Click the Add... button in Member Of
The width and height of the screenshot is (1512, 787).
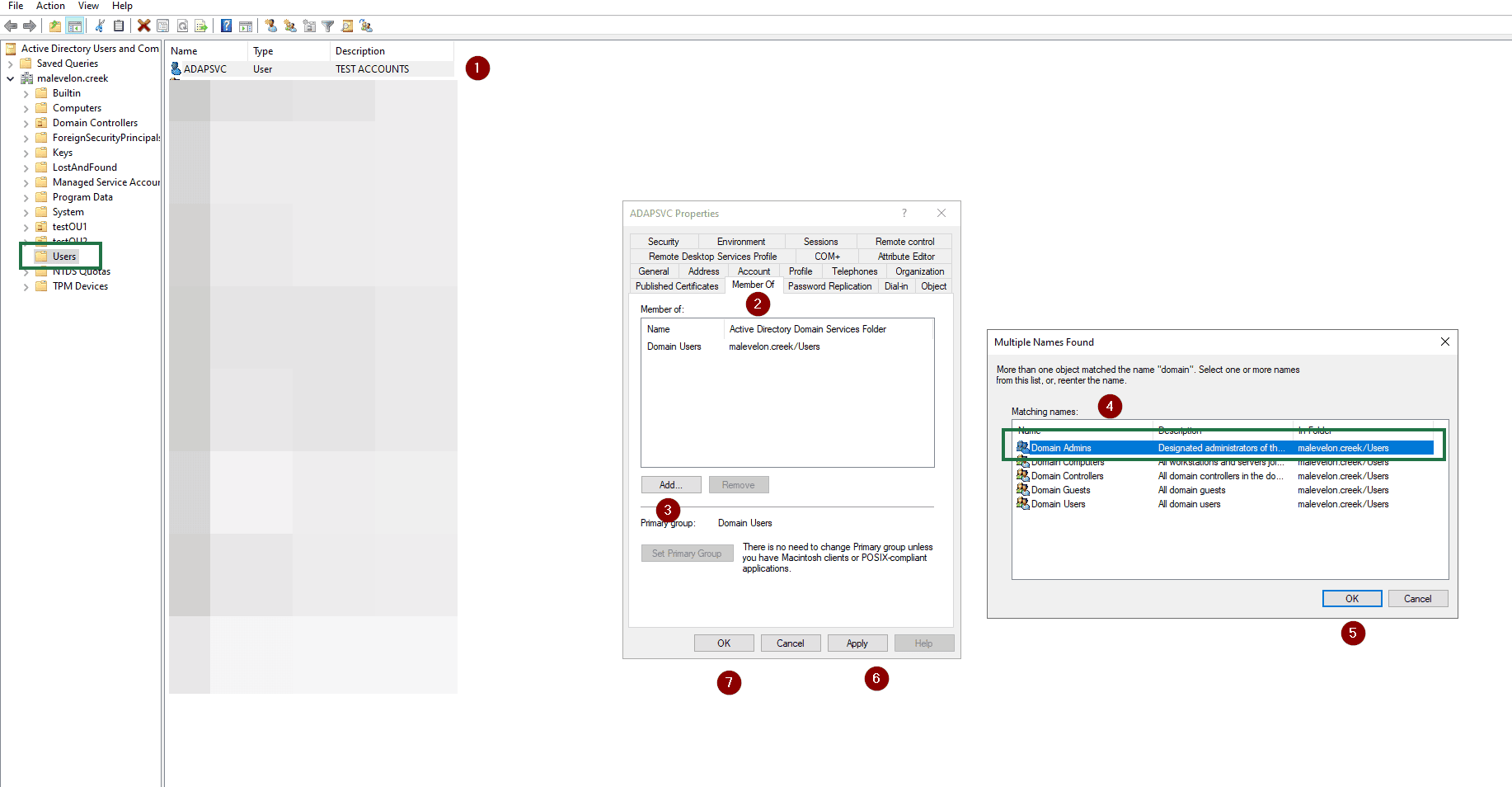tap(671, 485)
